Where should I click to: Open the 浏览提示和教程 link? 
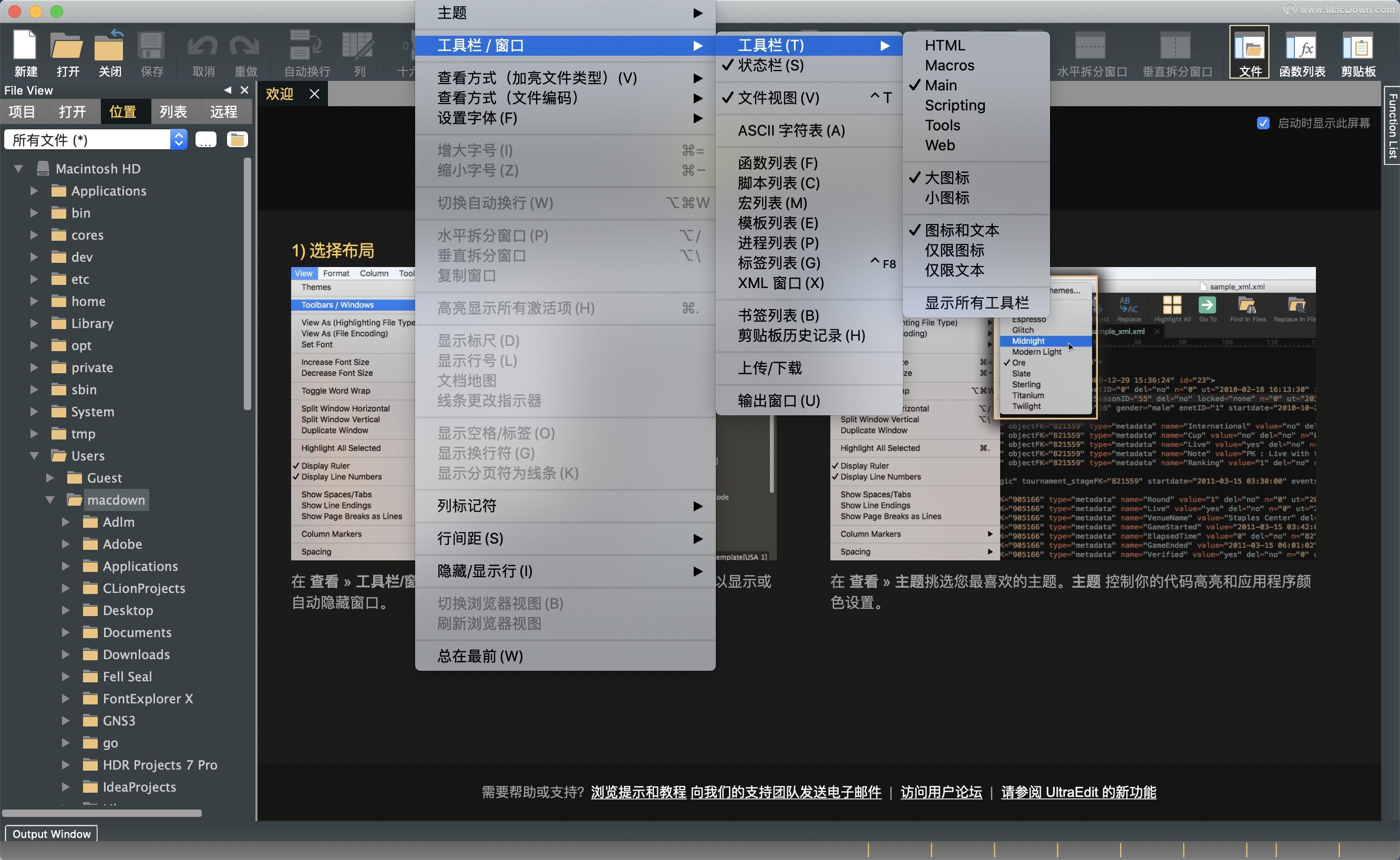click(638, 792)
